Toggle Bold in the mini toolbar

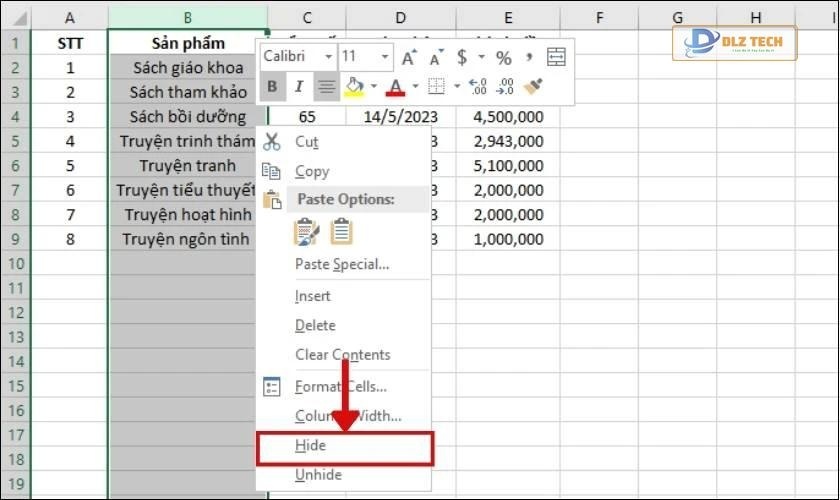(x=272, y=86)
